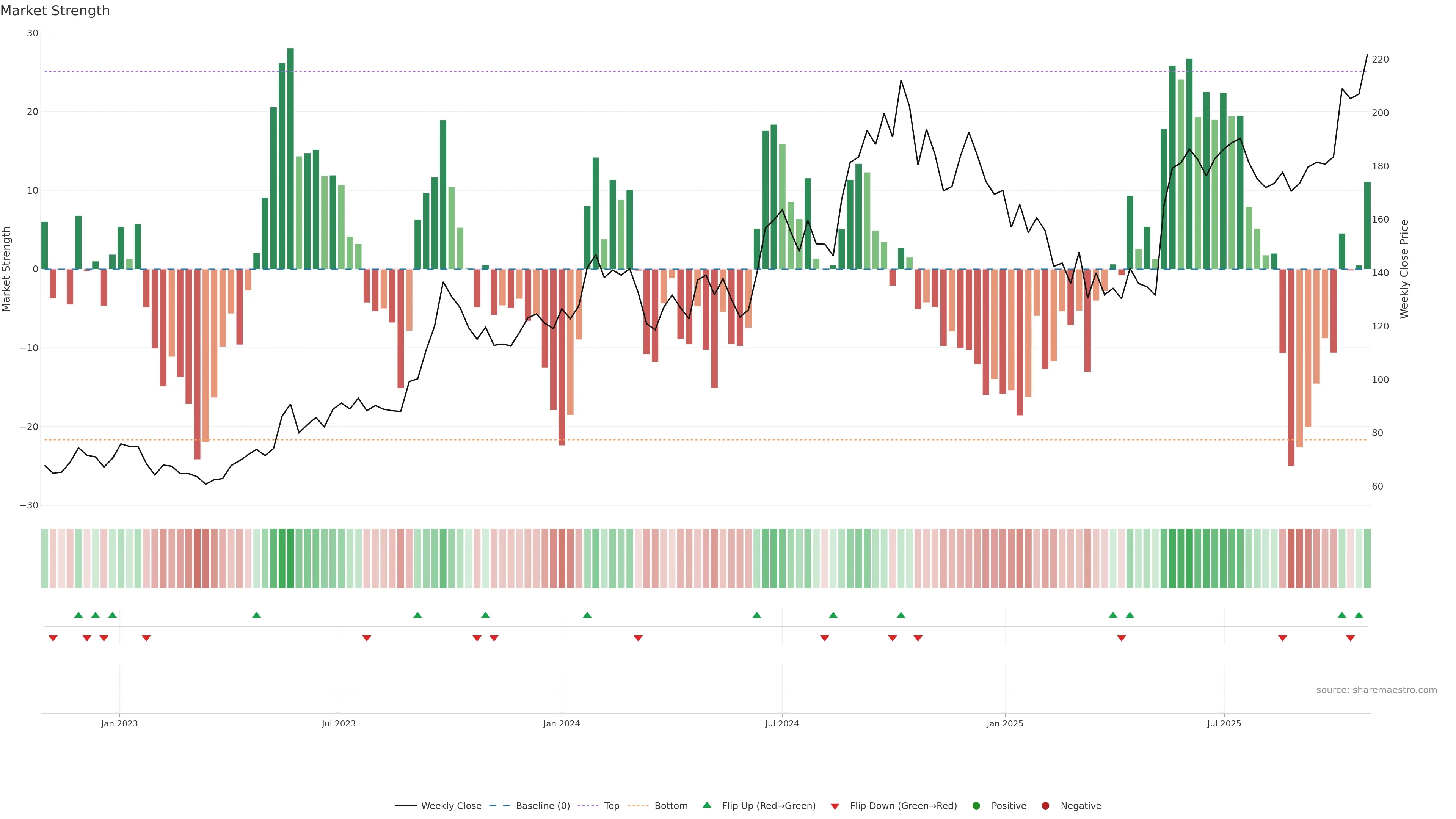1456x819 pixels.
Task: Click the green Flip Up legend triangle
Action: coord(706,805)
